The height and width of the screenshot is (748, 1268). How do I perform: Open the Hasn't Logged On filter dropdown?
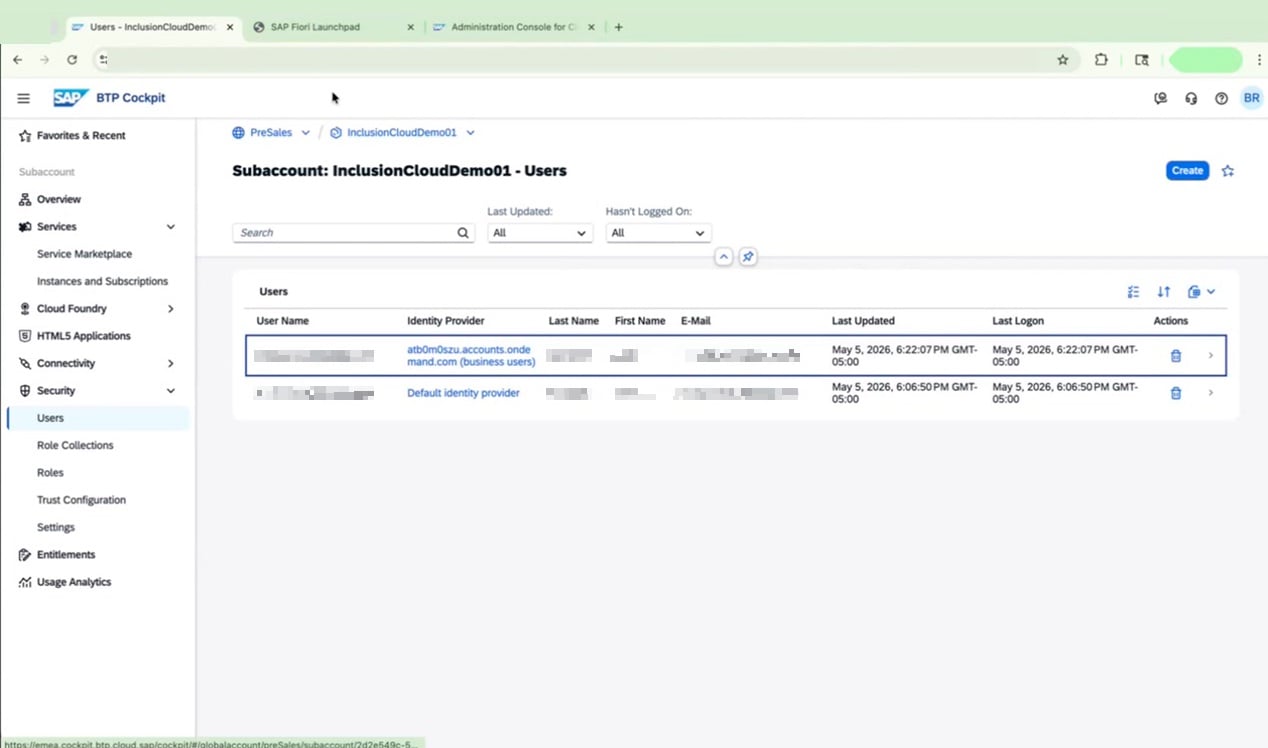(658, 233)
